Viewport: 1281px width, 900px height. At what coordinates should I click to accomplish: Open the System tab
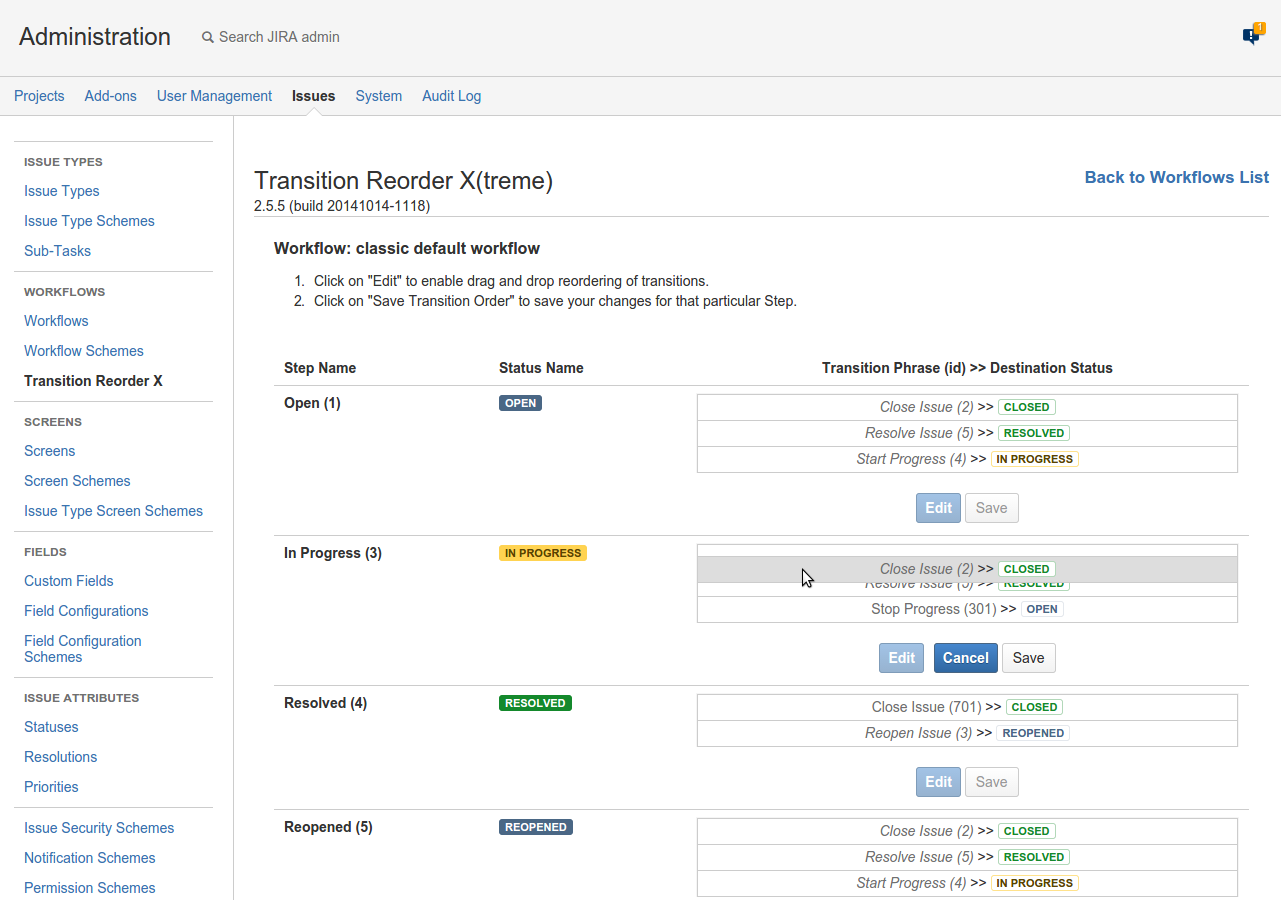[379, 96]
